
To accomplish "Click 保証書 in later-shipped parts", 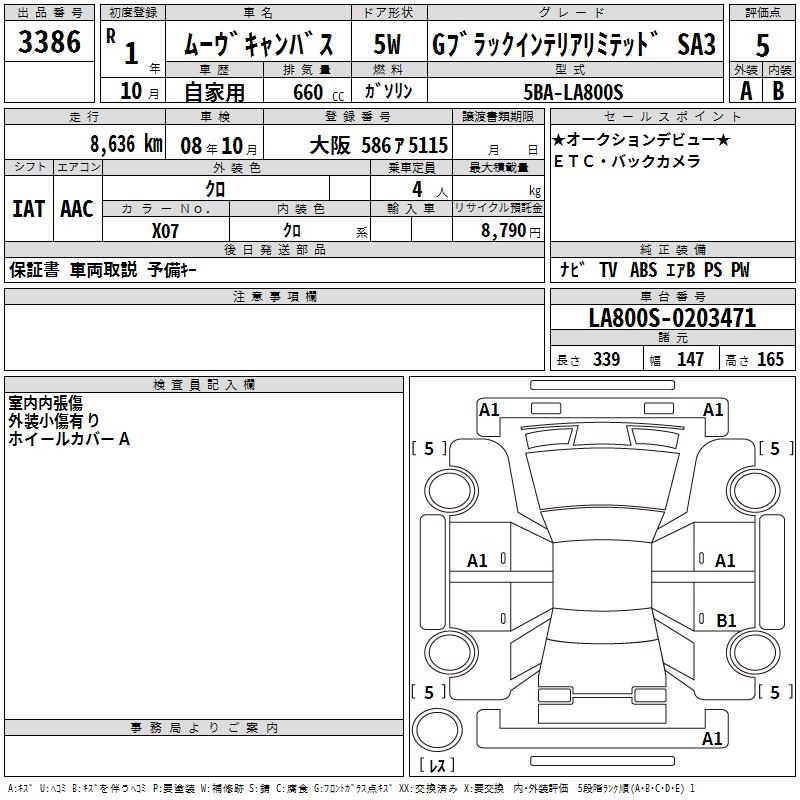I will [34, 269].
